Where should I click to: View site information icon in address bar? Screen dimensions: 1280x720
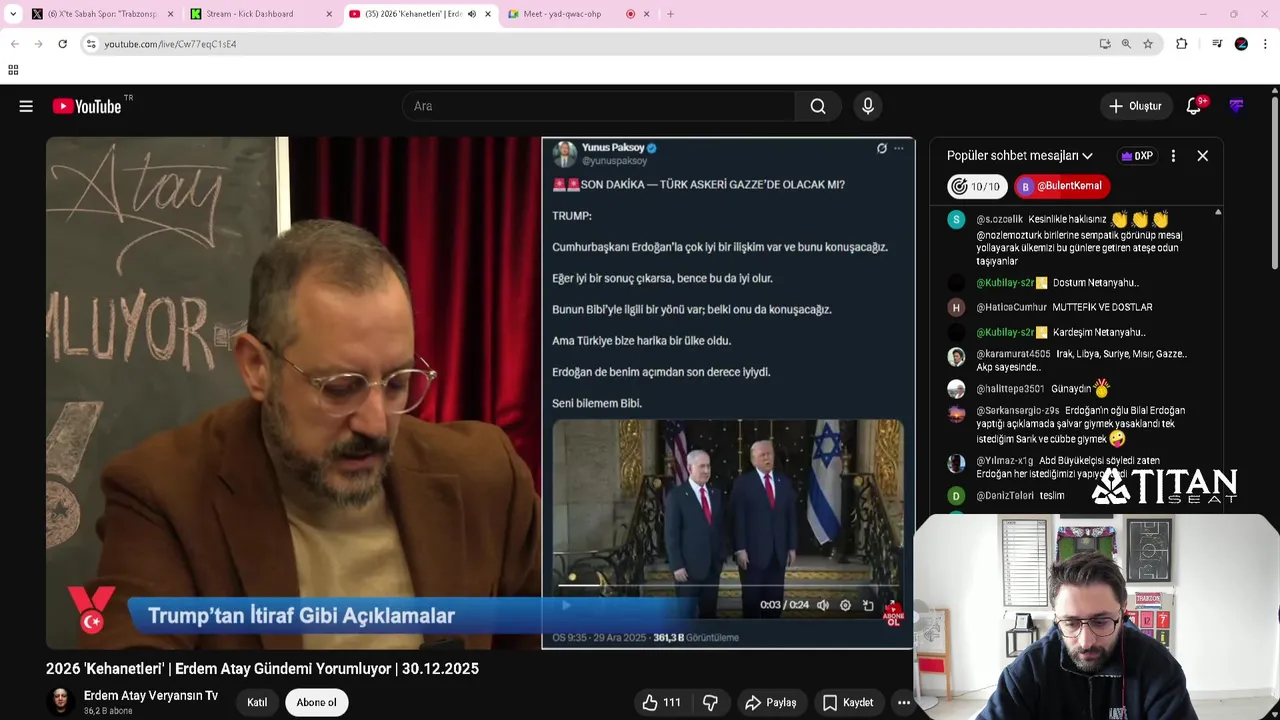point(91,44)
